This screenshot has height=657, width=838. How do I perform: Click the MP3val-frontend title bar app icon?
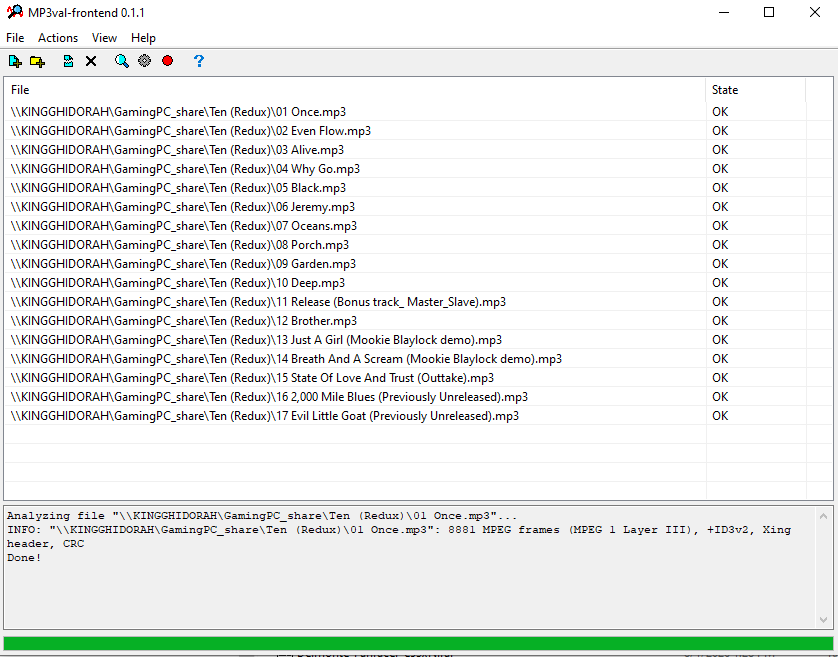point(15,12)
